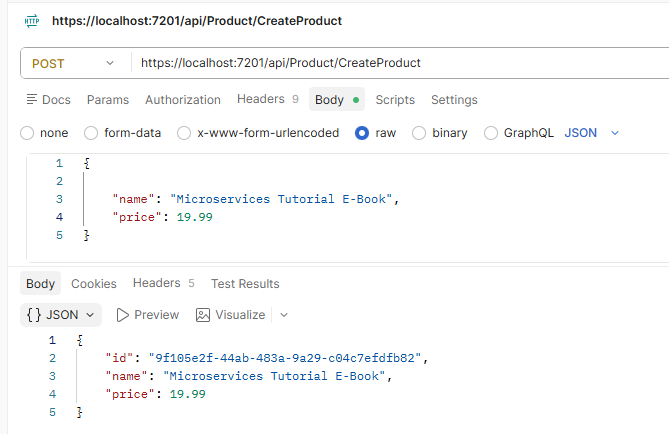Click the price 19.99 request line

pos(162,217)
